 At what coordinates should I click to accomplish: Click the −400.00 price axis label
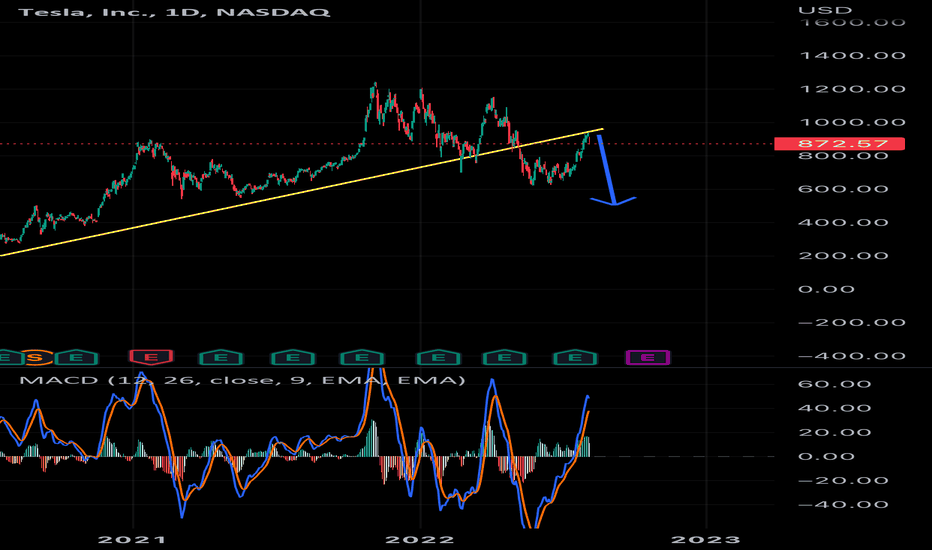(x=852, y=356)
